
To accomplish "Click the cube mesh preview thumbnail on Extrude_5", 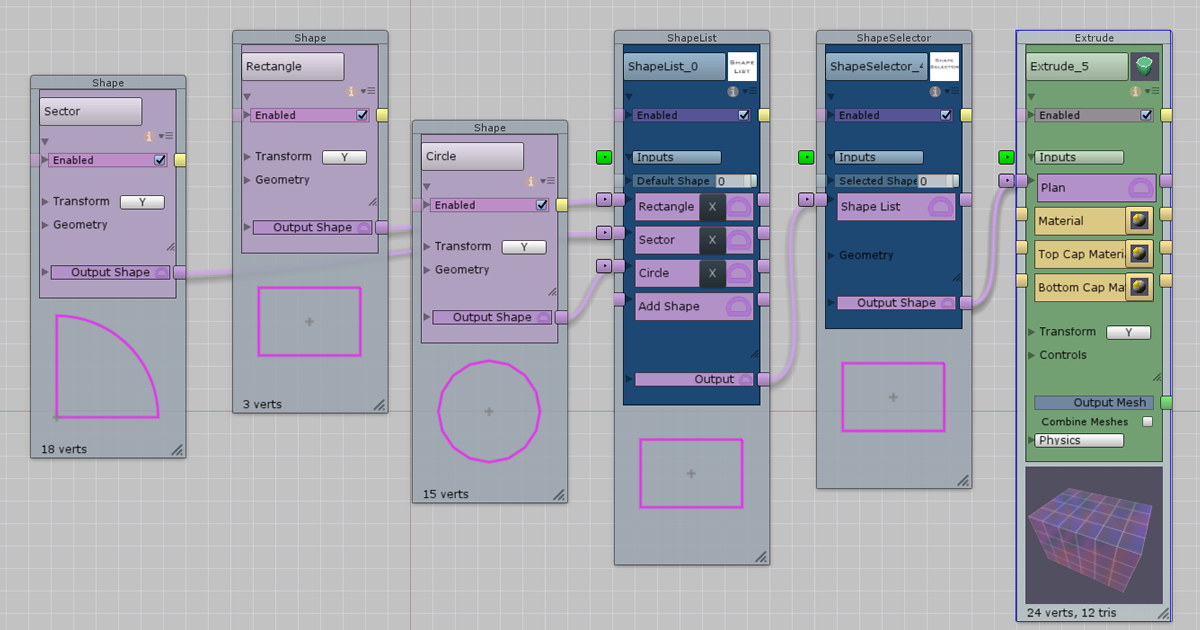I will (1093, 536).
